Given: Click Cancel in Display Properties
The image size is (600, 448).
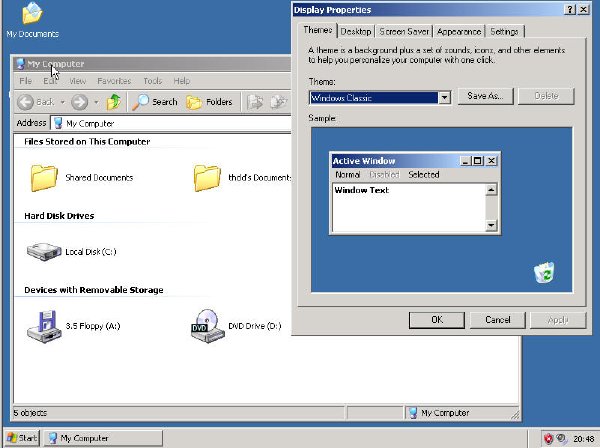Looking at the screenshot, I should [x=497, y=320].
